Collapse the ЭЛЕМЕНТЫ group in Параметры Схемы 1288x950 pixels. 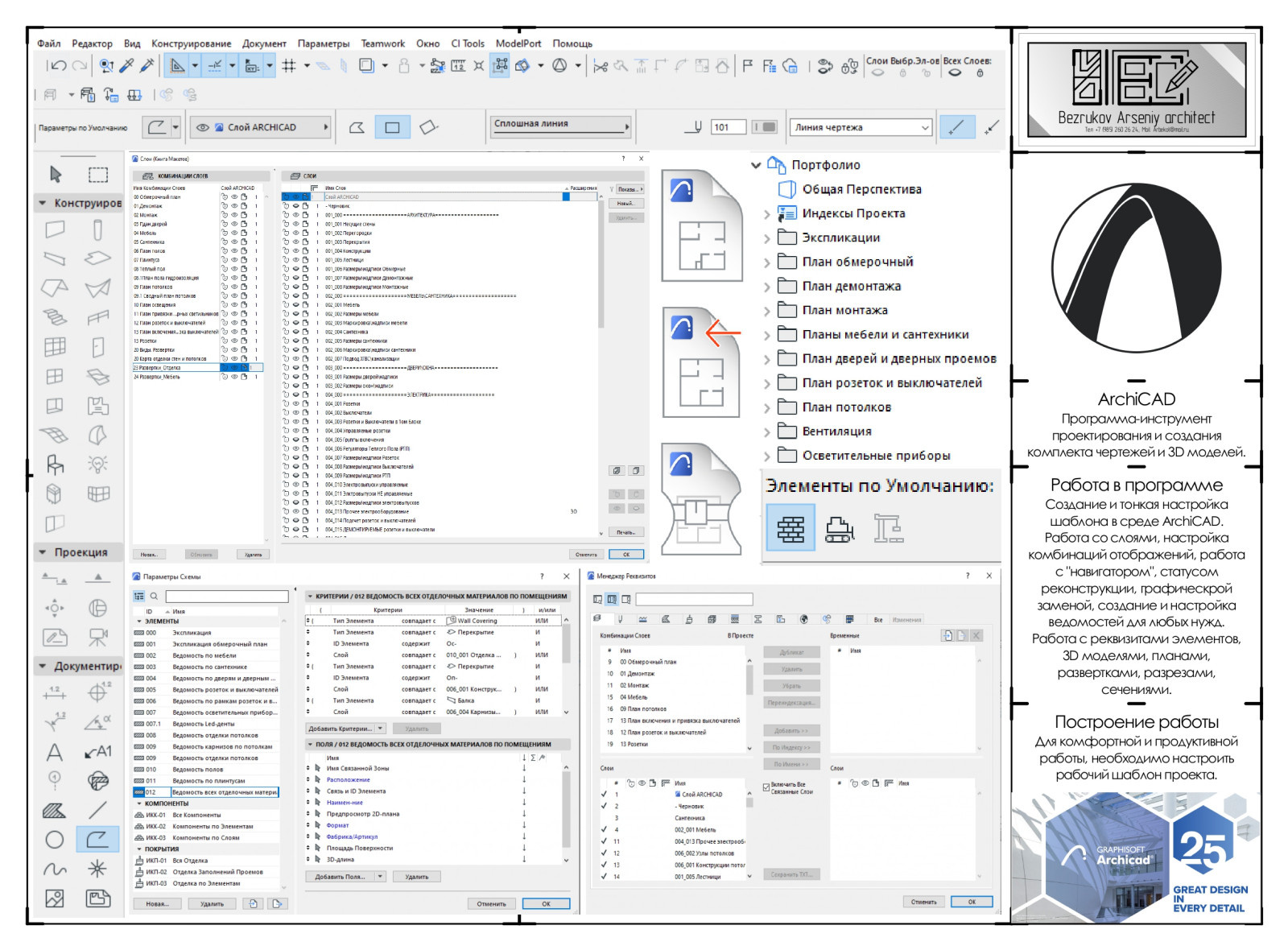(139, 622)
